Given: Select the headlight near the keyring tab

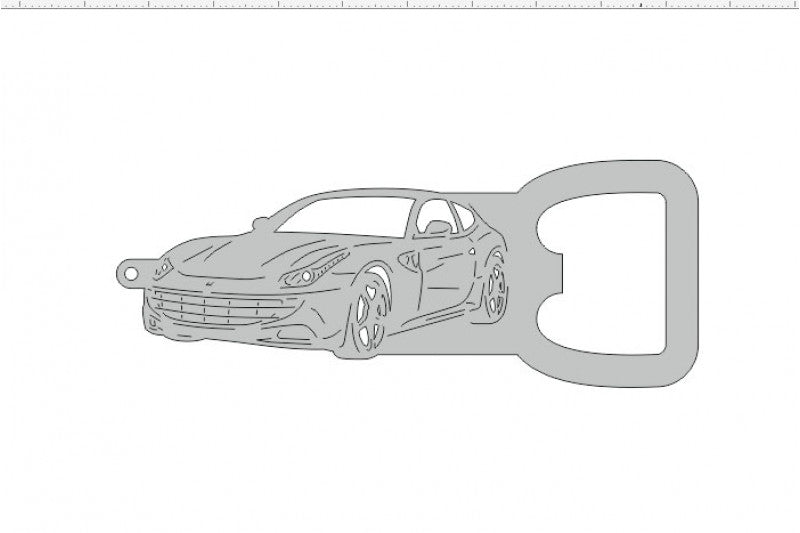Looking at the screenshot, I should (x=166, y=265).
